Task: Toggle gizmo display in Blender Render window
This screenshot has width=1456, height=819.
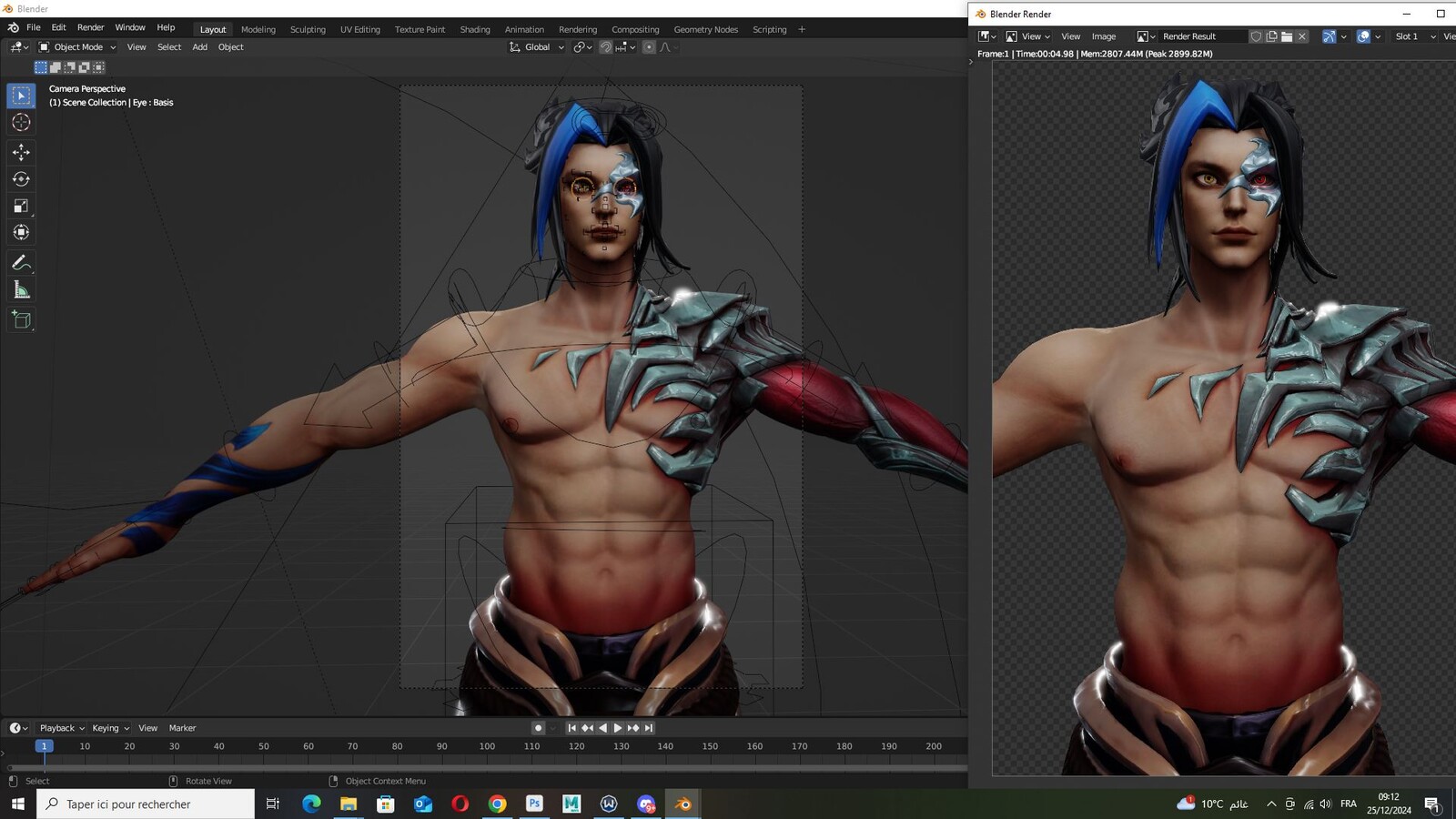Action: point(1330,36)
